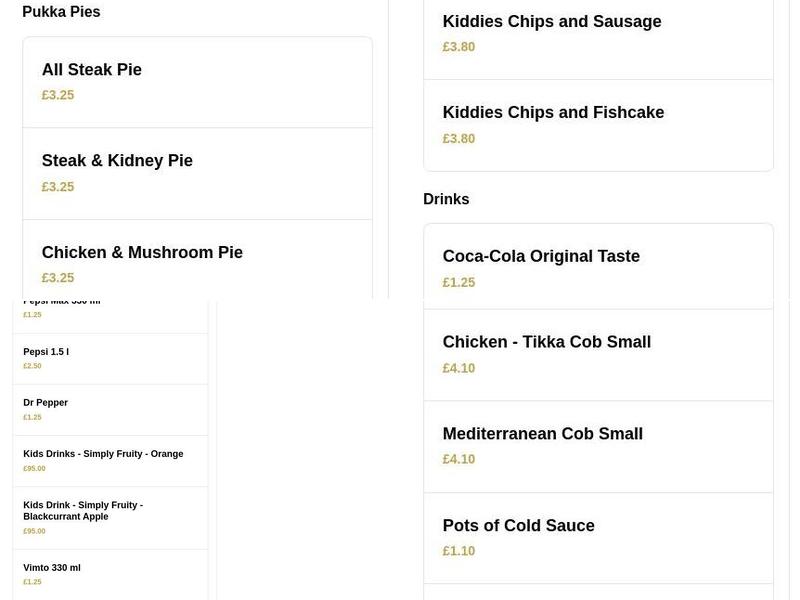Click the Pepsi Max 330 ml entry
Viewport: 800px width, 600px height.
coord(62,299)
